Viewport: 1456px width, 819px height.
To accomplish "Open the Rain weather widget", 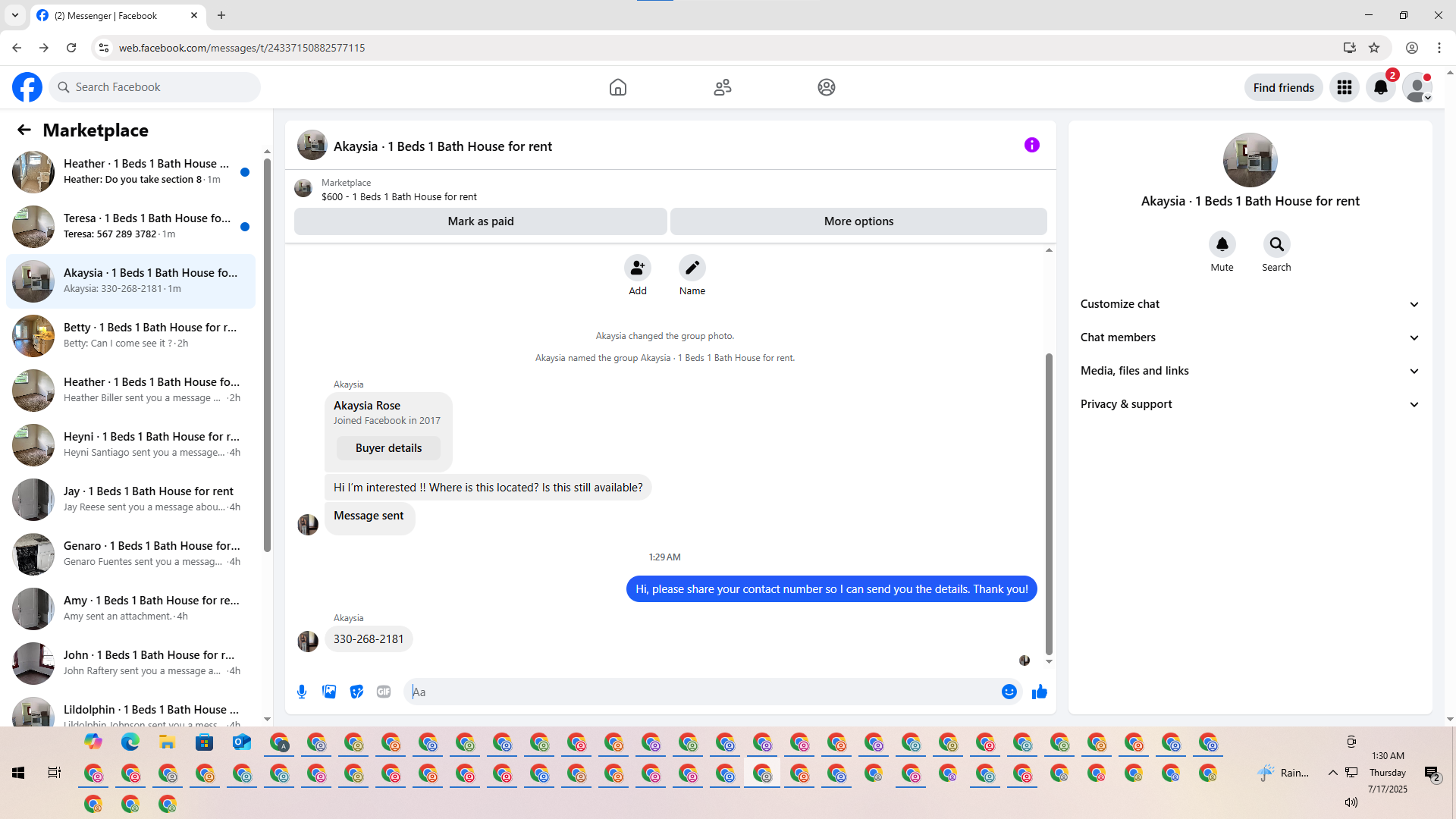I will click(x=1282, y=773).
